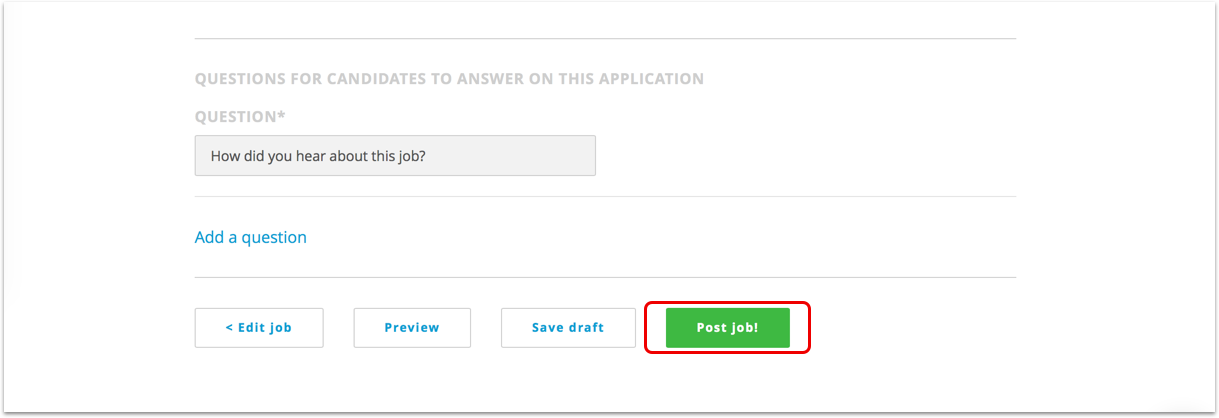The image size is (1219, 418).
Task: Open the job Preview
Action: [412, 328]
